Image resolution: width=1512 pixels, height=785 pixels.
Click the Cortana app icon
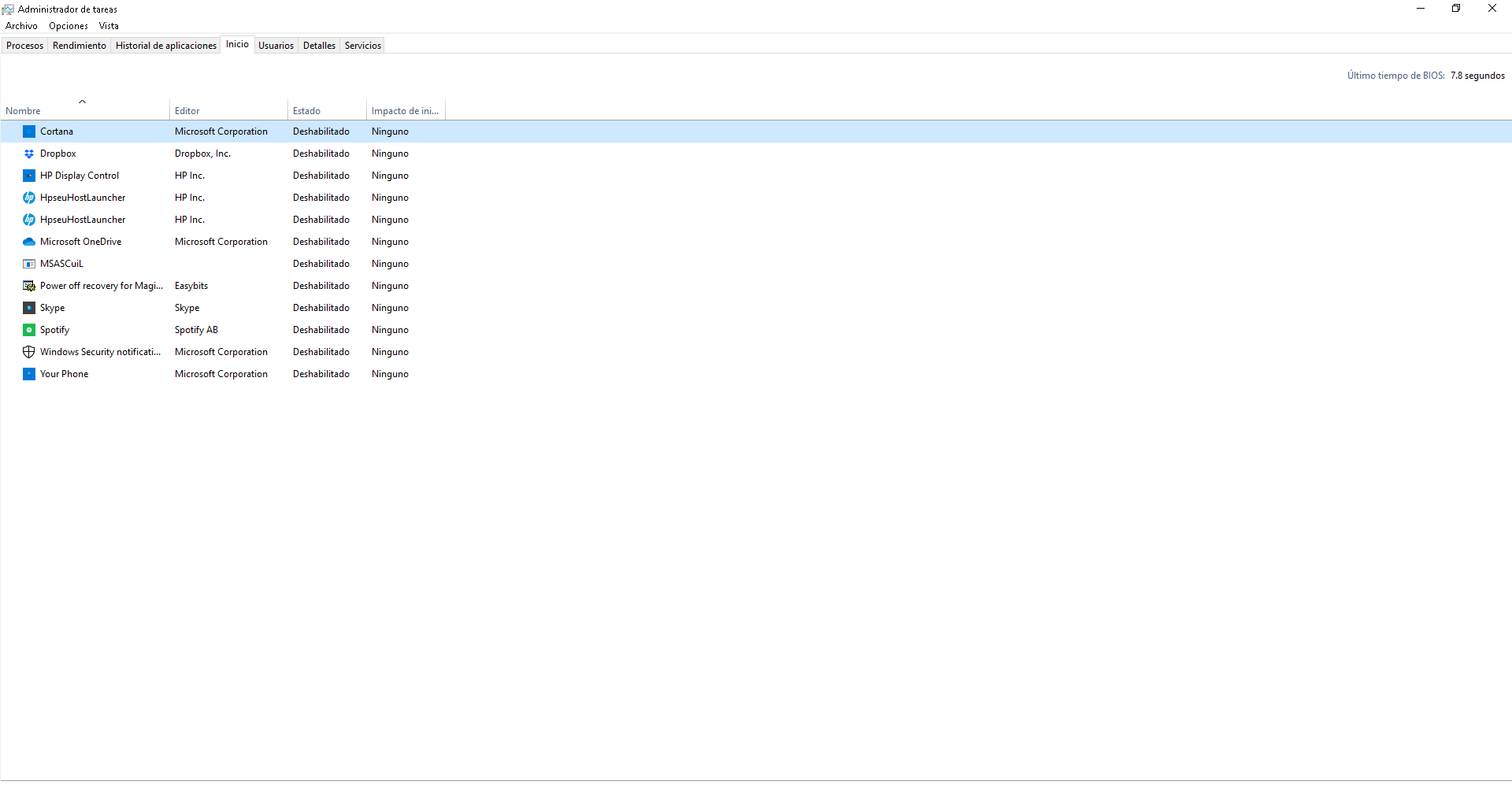click(29, 131)
